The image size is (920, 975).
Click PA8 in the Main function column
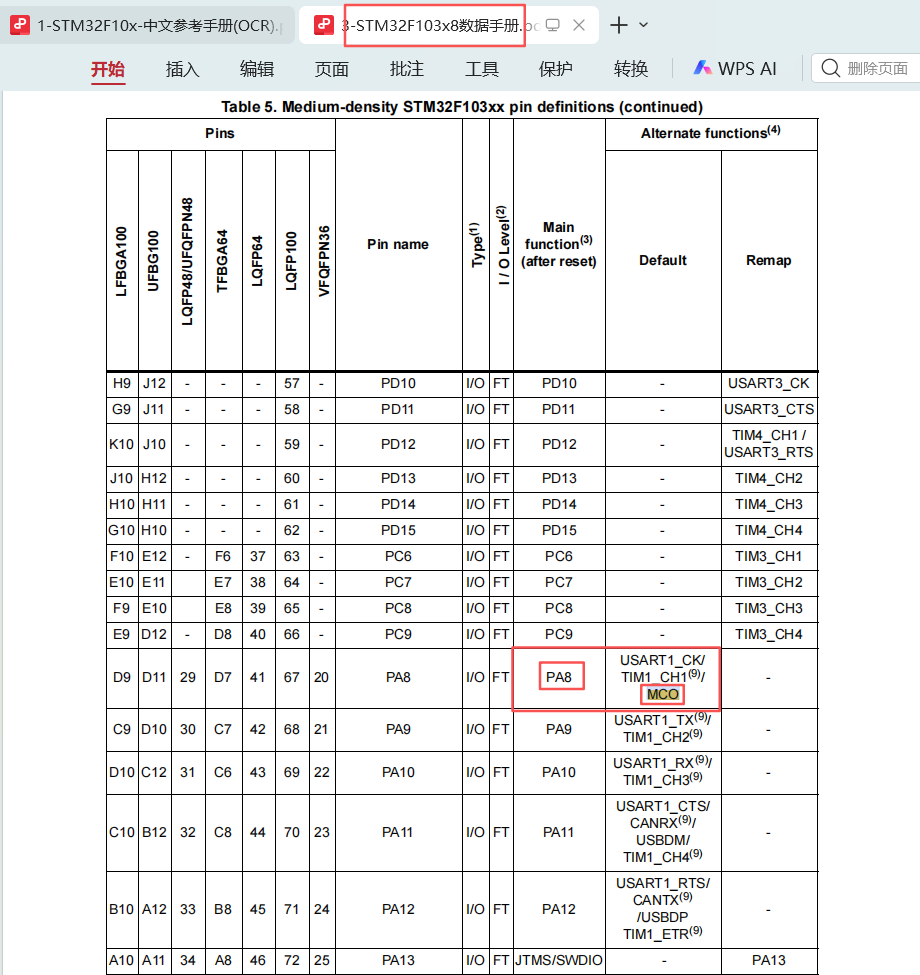click(x=559, y=677)
